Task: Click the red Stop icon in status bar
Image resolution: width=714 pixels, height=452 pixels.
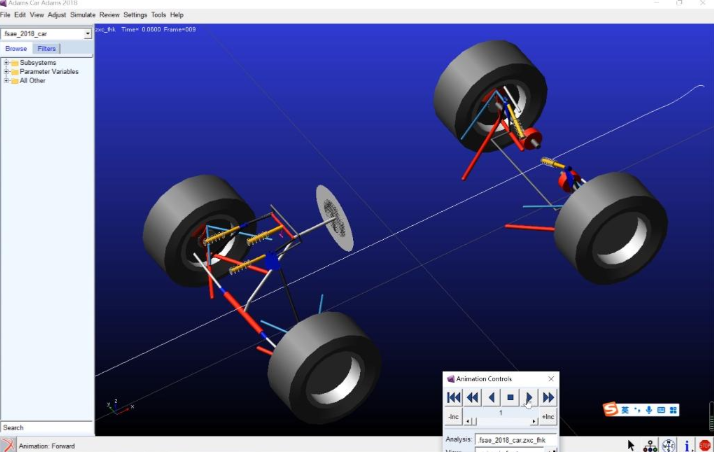Action: tap(705, 445)
